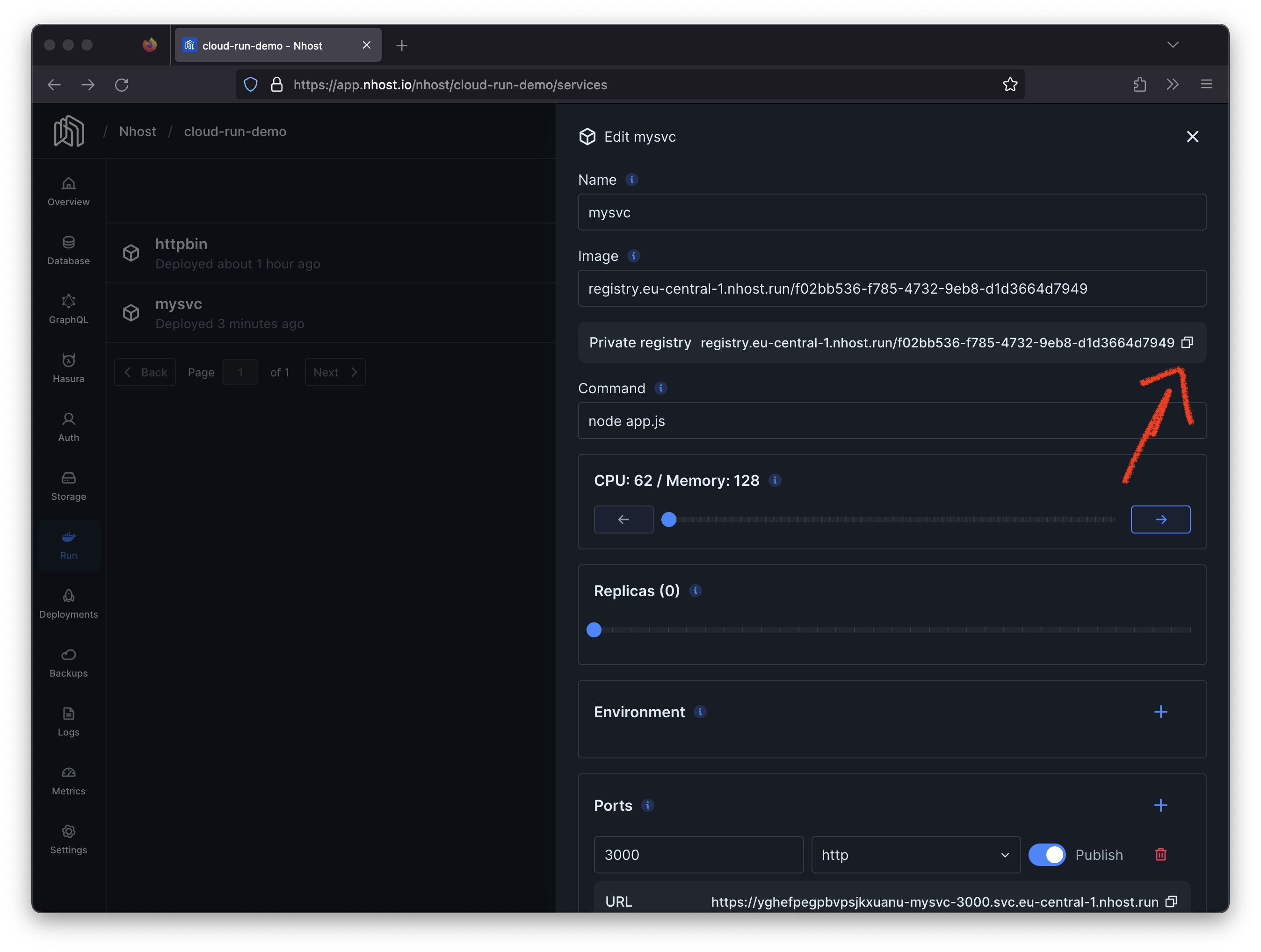Open the GraphQL sidebar section
Screen dimensions: 1261x952
(68, 309)
